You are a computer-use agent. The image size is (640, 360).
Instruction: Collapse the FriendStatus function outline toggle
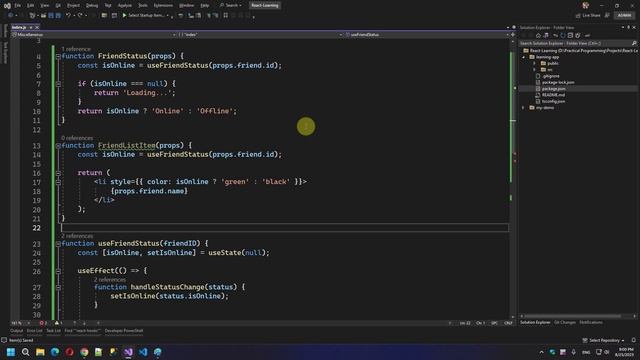pos(58,56)
